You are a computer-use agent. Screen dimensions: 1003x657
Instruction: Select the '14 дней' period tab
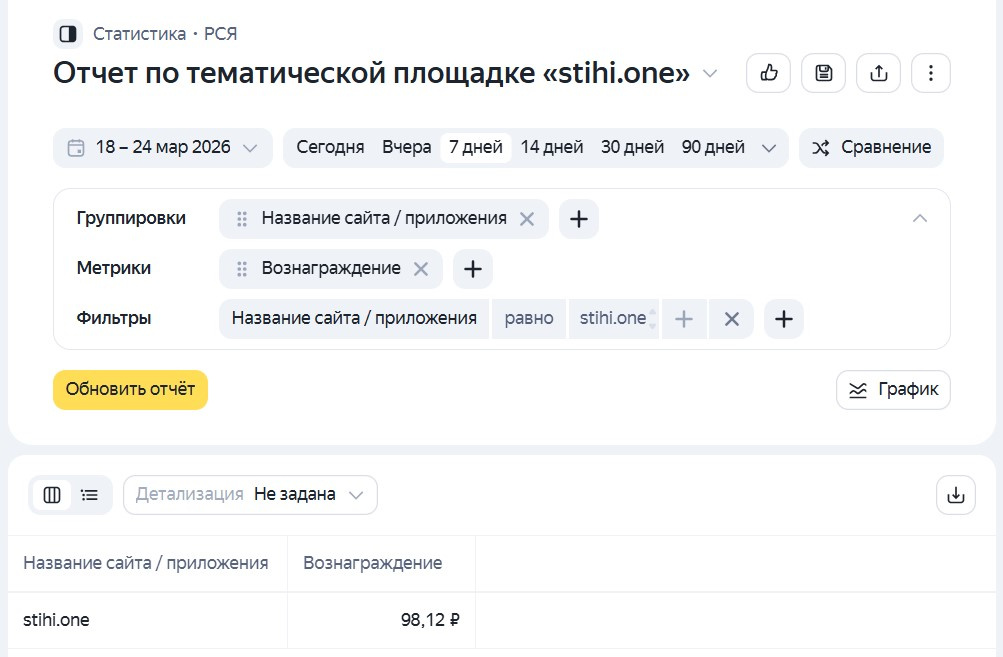pyautogui.click(x=551, y=148)
